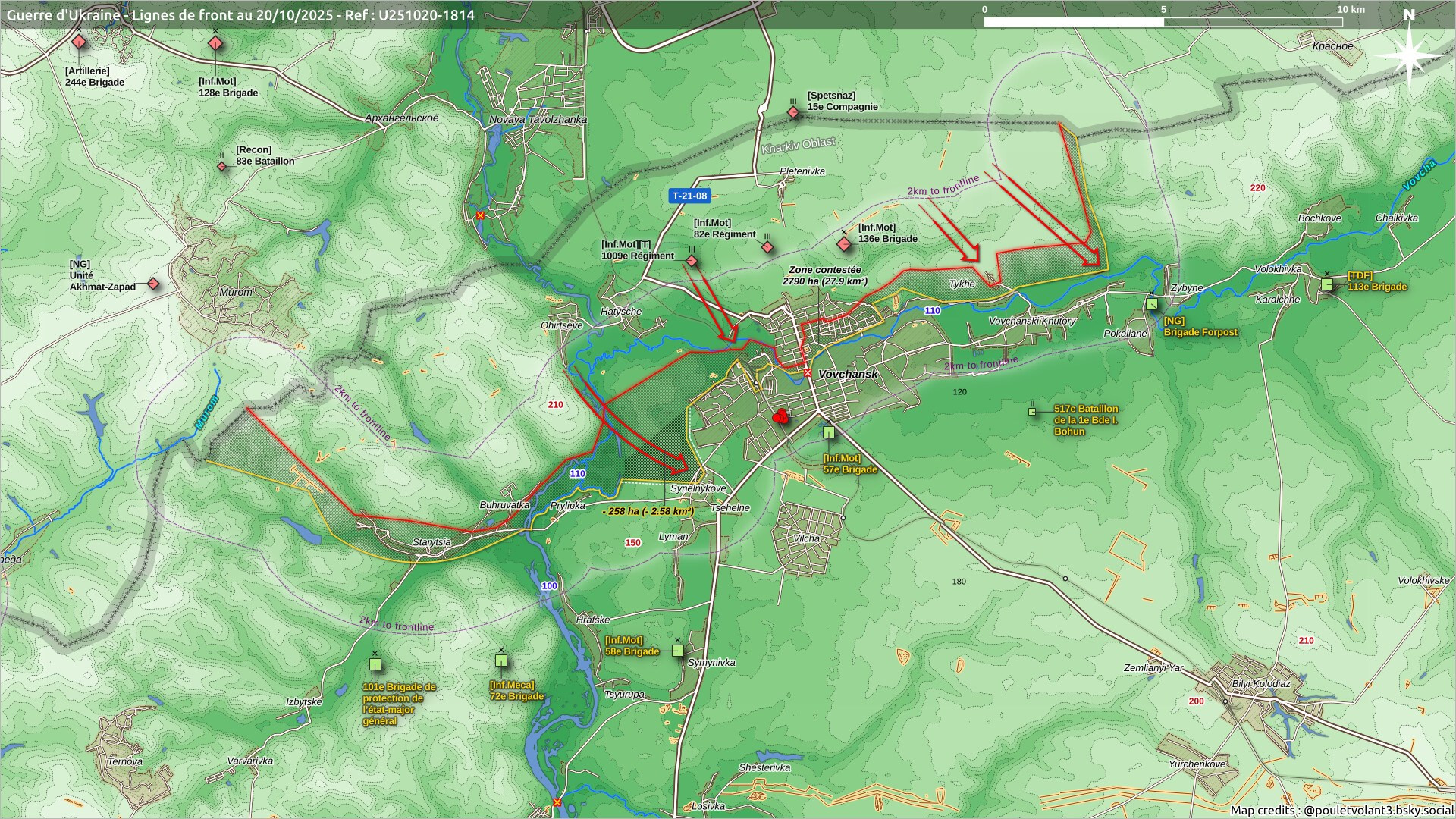Viewport: 1456px width, 819px height.
Task: Click the Vovchansk city label
Action: point(848,374)
